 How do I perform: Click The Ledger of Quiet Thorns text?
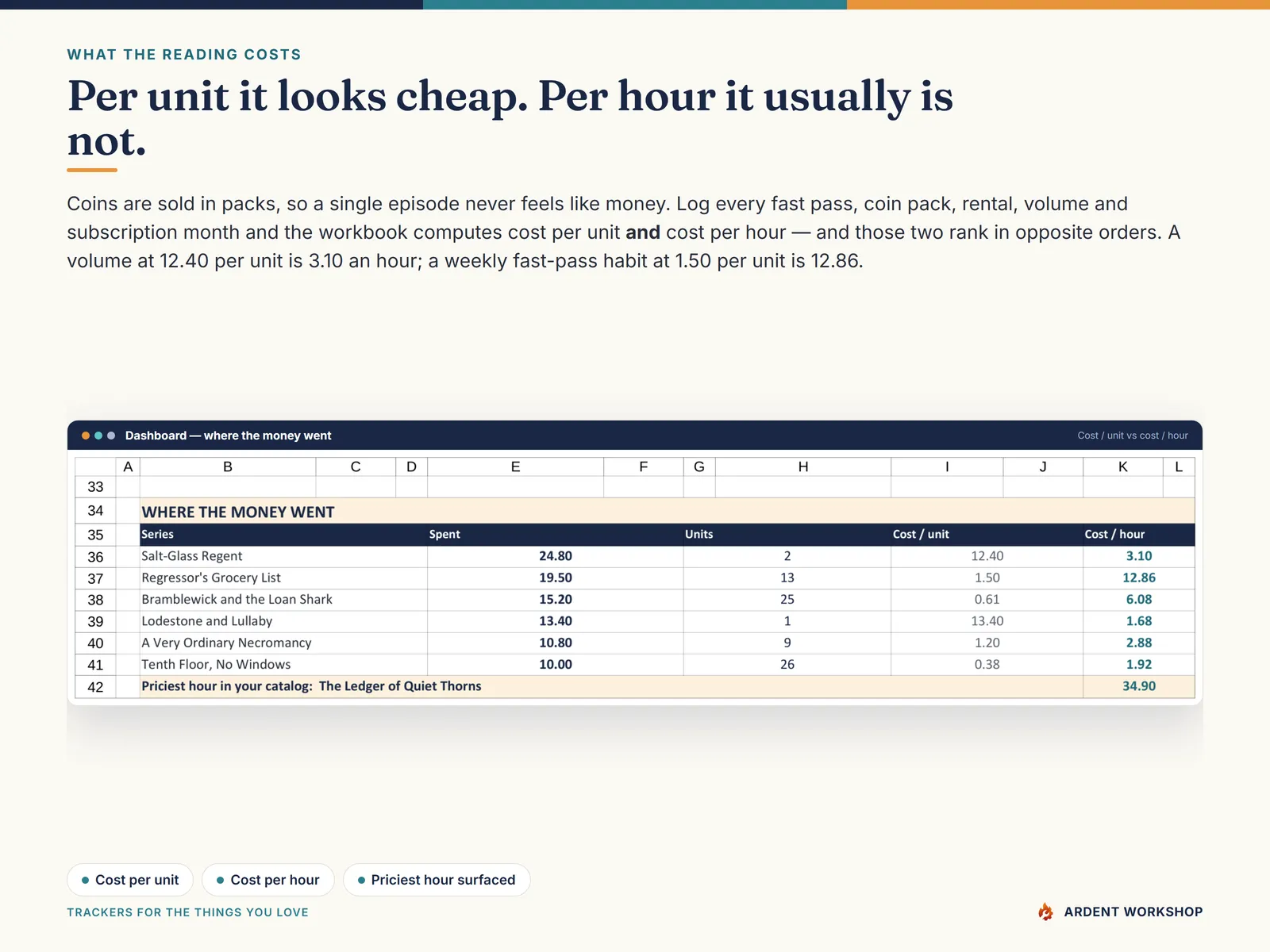pyautogui.click(x=400, y=686)
